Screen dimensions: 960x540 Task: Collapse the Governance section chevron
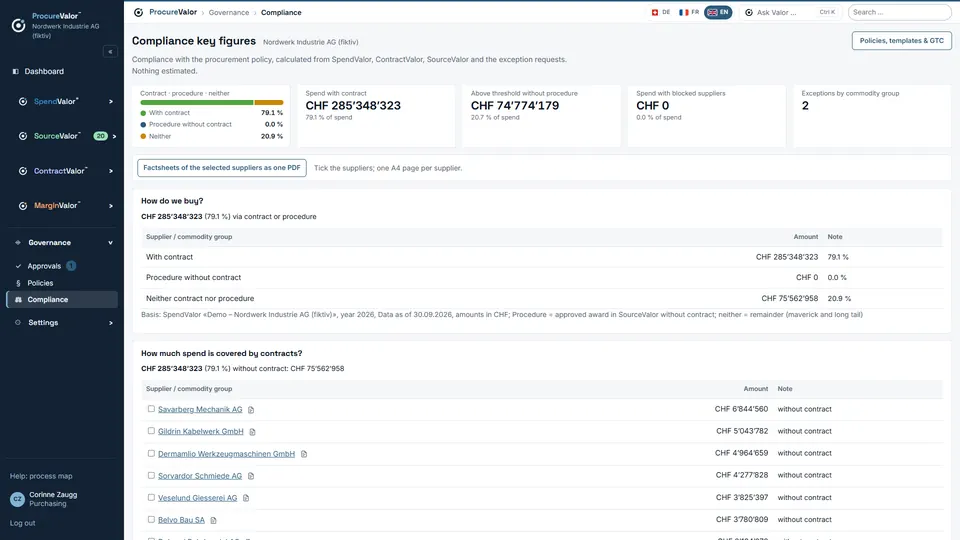111,243
